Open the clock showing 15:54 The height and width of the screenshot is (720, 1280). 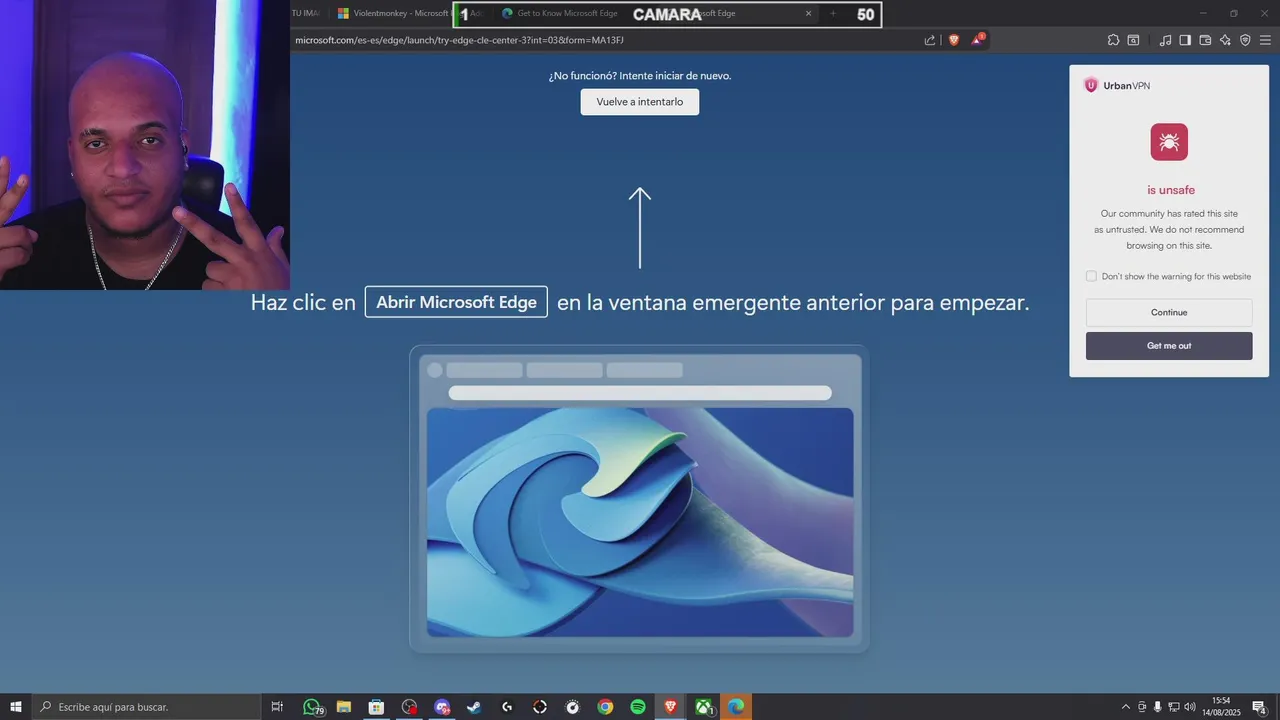[x=1221, y=707]
